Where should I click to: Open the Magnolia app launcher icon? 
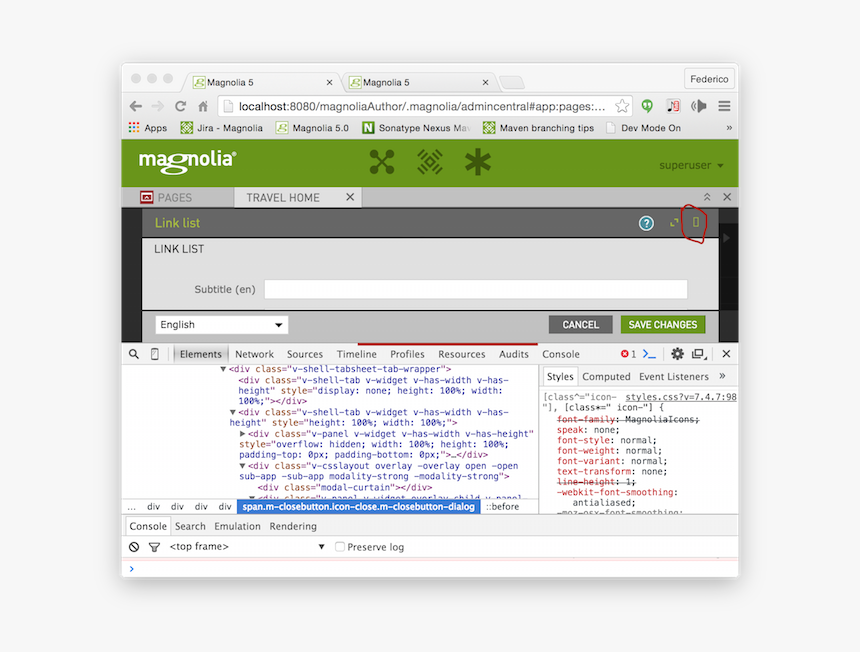(382, 162)
